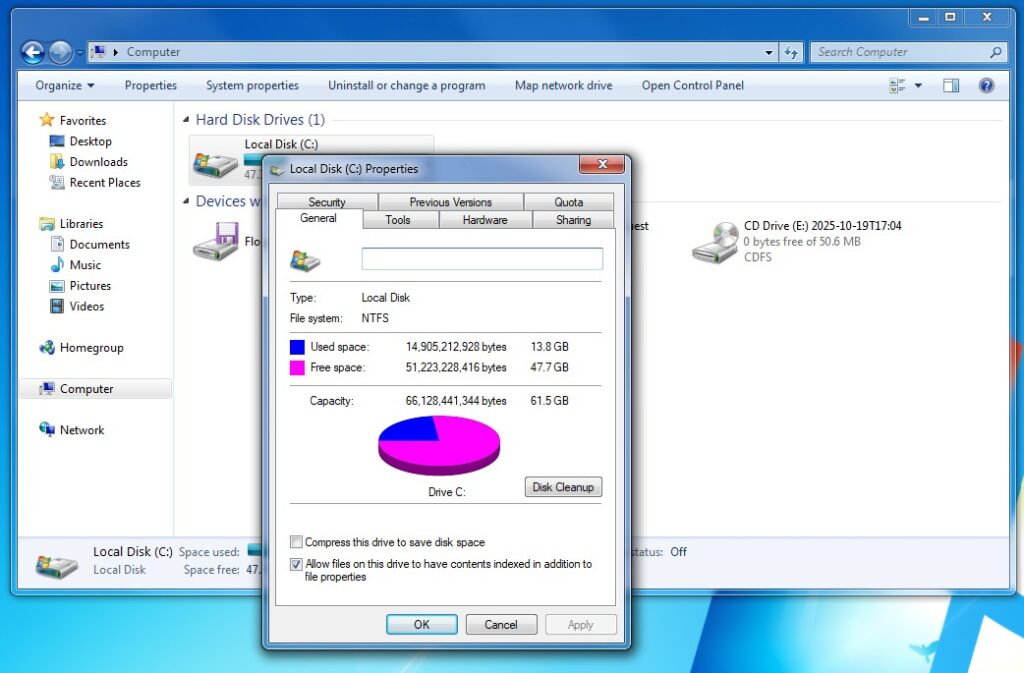Select Network in navigation pane

point(82,430)
